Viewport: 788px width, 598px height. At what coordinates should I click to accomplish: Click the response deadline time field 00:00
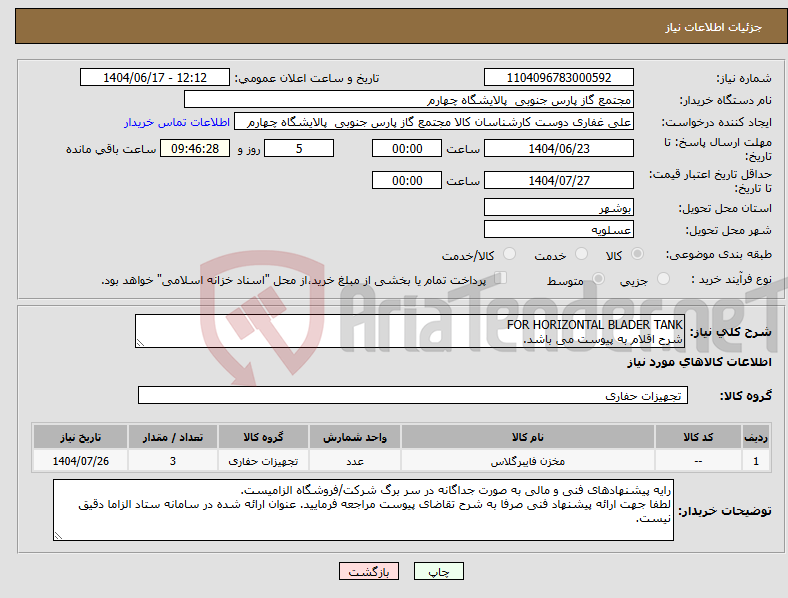pos(407,149)
